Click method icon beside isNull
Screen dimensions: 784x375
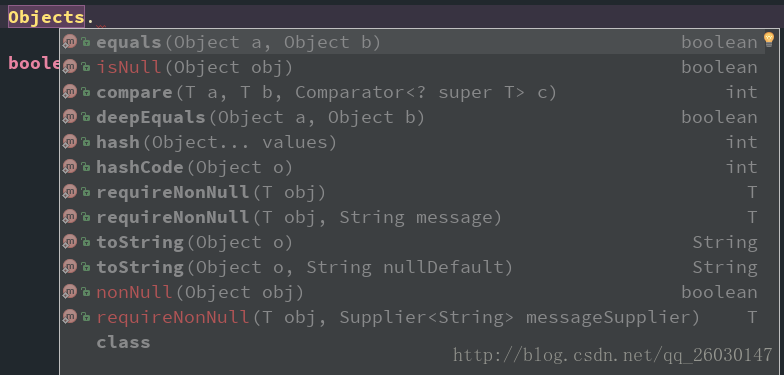(70, 67)
